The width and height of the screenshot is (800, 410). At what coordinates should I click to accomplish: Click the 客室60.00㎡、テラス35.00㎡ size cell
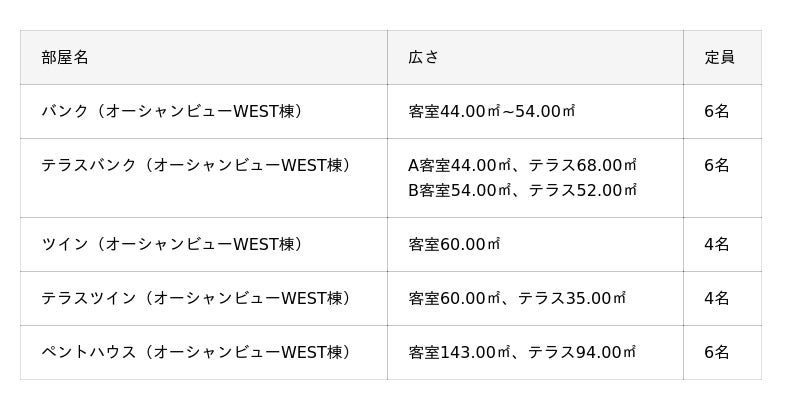point(517,299)
